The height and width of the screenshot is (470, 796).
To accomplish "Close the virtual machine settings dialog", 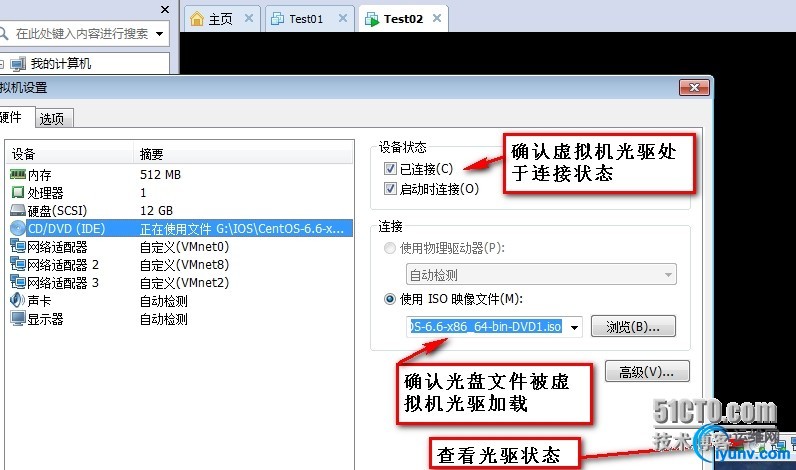I will point(694,87).
